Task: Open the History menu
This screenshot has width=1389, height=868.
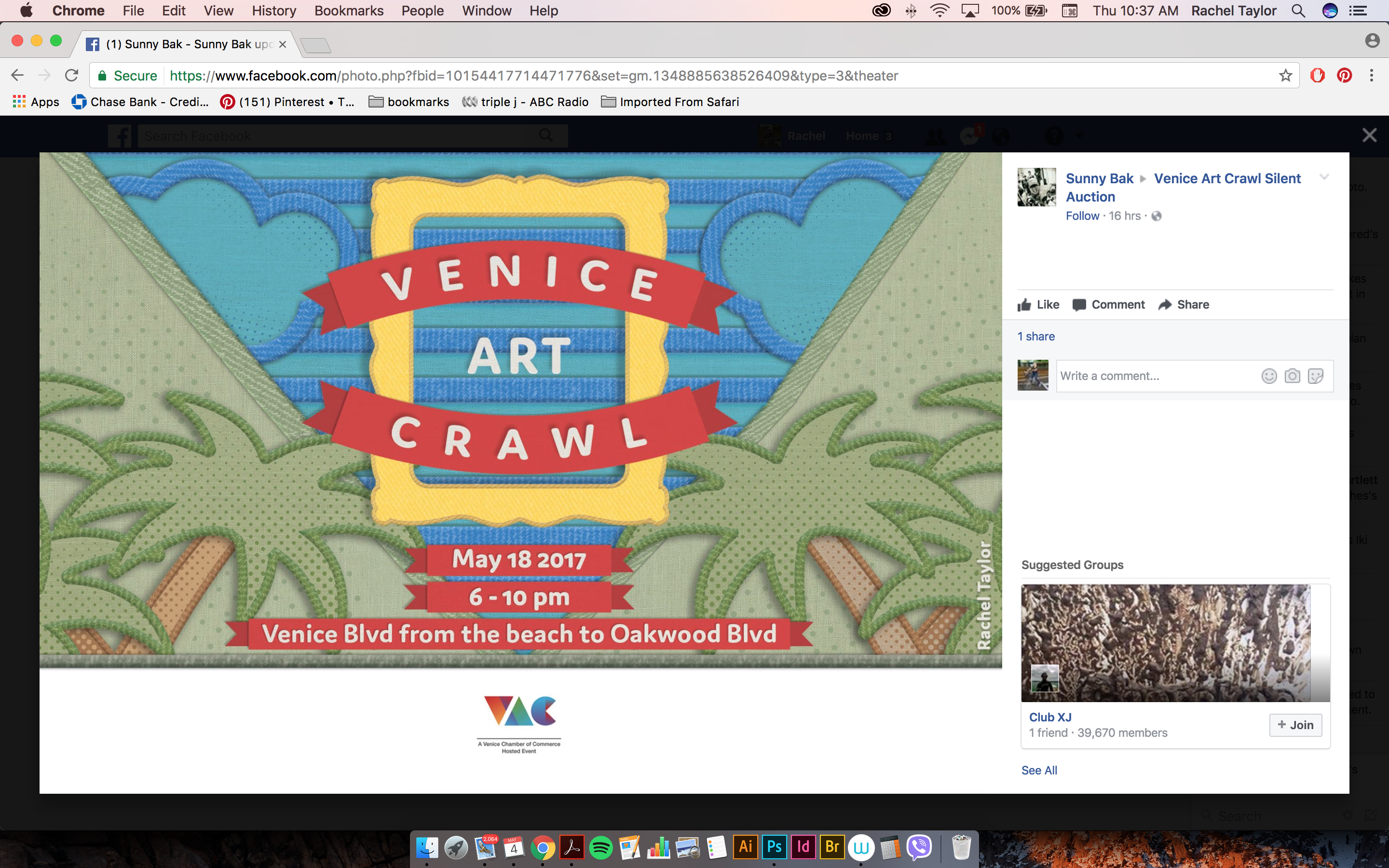Action: (x=274, y=11)
